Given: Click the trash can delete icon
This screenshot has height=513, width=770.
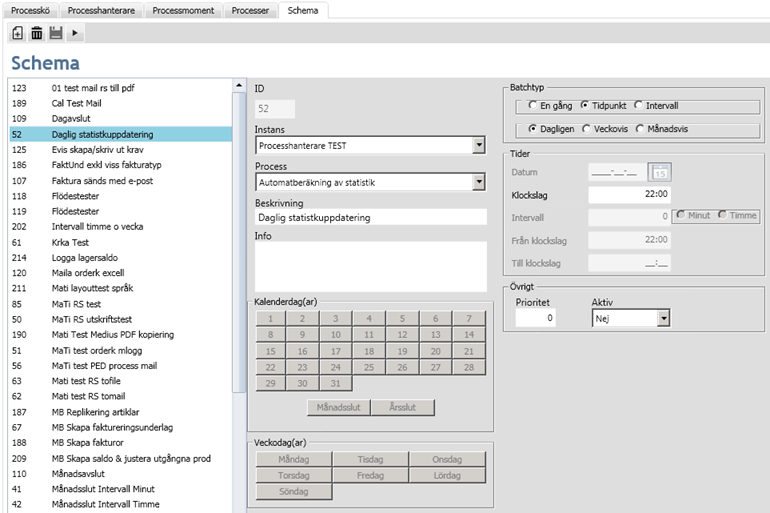Looking at the screenshot, I should click(37, 33).
